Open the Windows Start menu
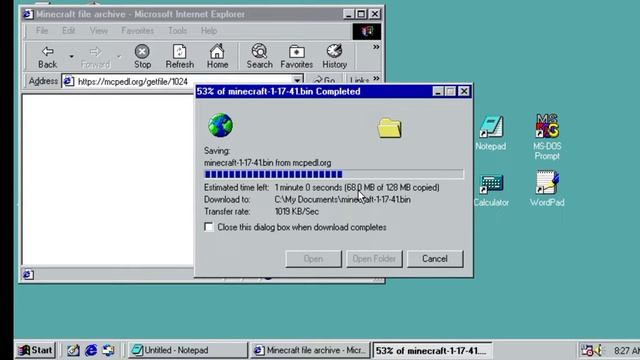 (36, 350)
